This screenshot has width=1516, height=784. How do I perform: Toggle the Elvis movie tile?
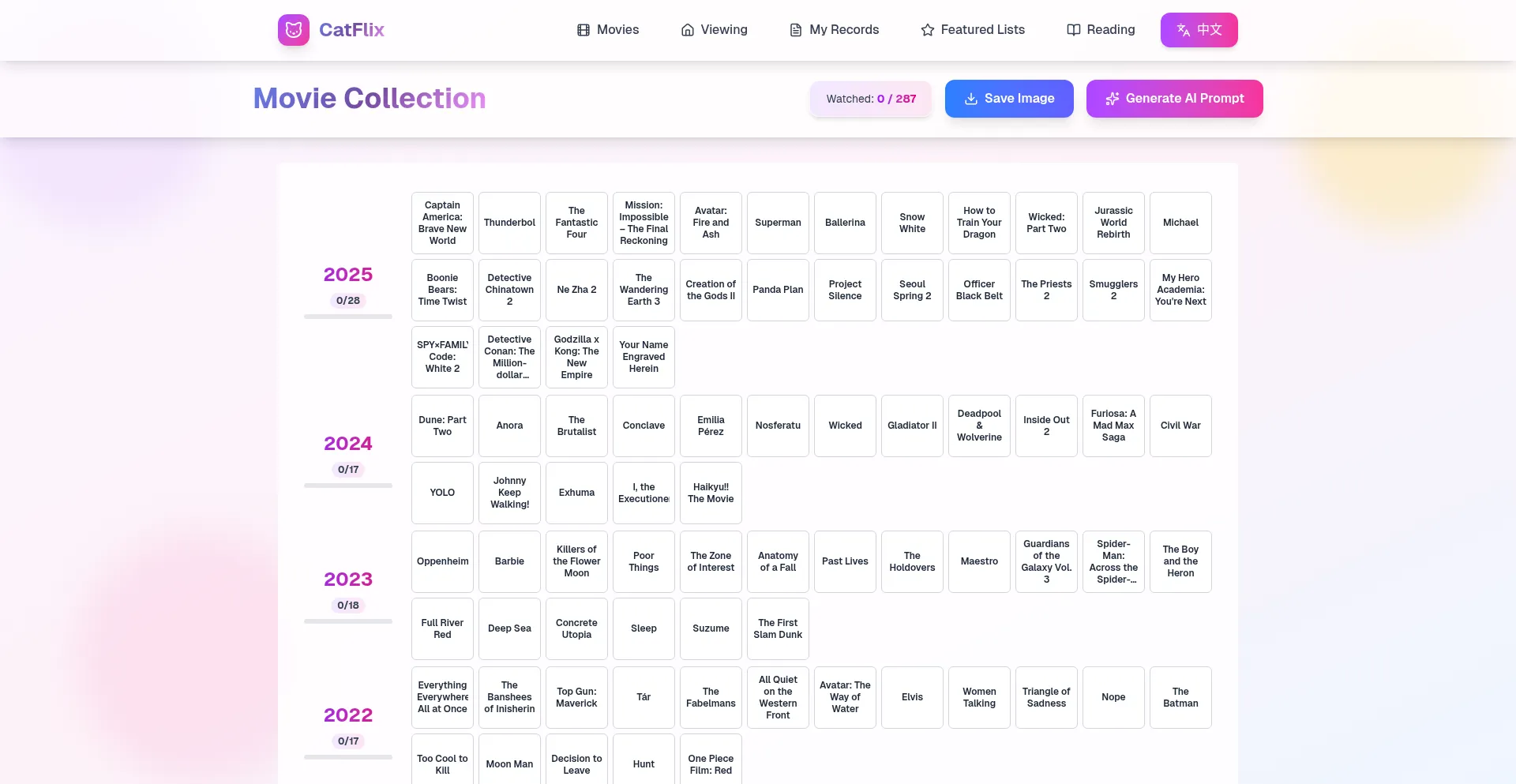click(x=912, y=698)
